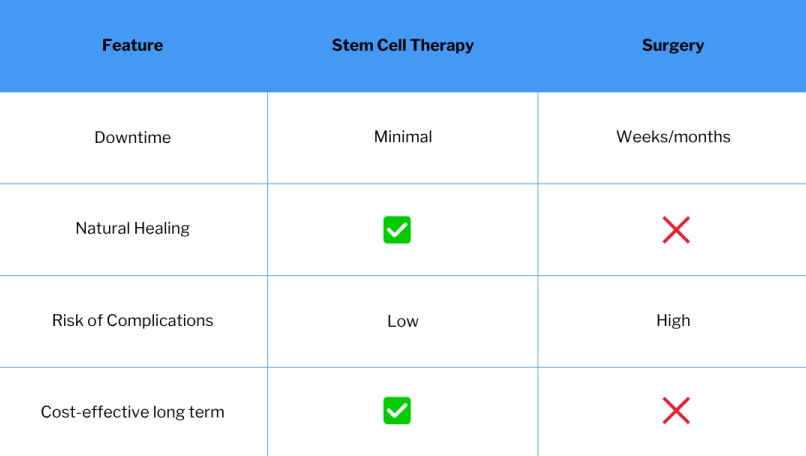The image size is (806, 456).
Task: Click the red X in Natural Healing row
Action: point(676,230)
